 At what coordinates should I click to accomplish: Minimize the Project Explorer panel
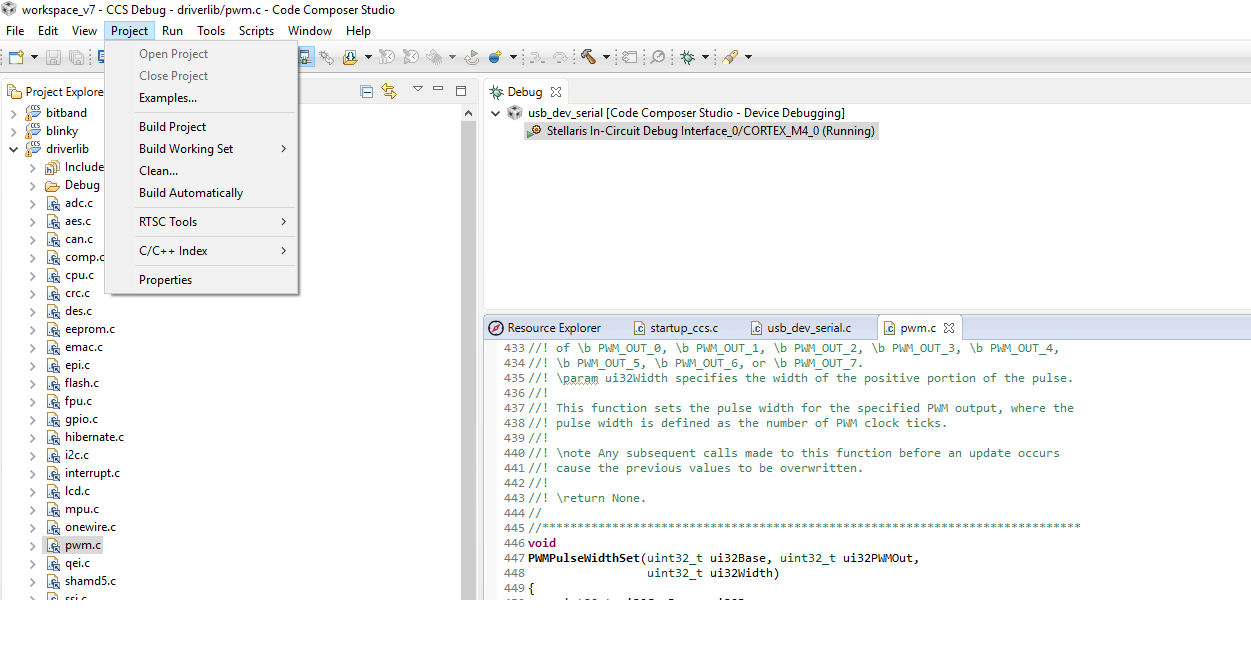click(x=438, y=89)
